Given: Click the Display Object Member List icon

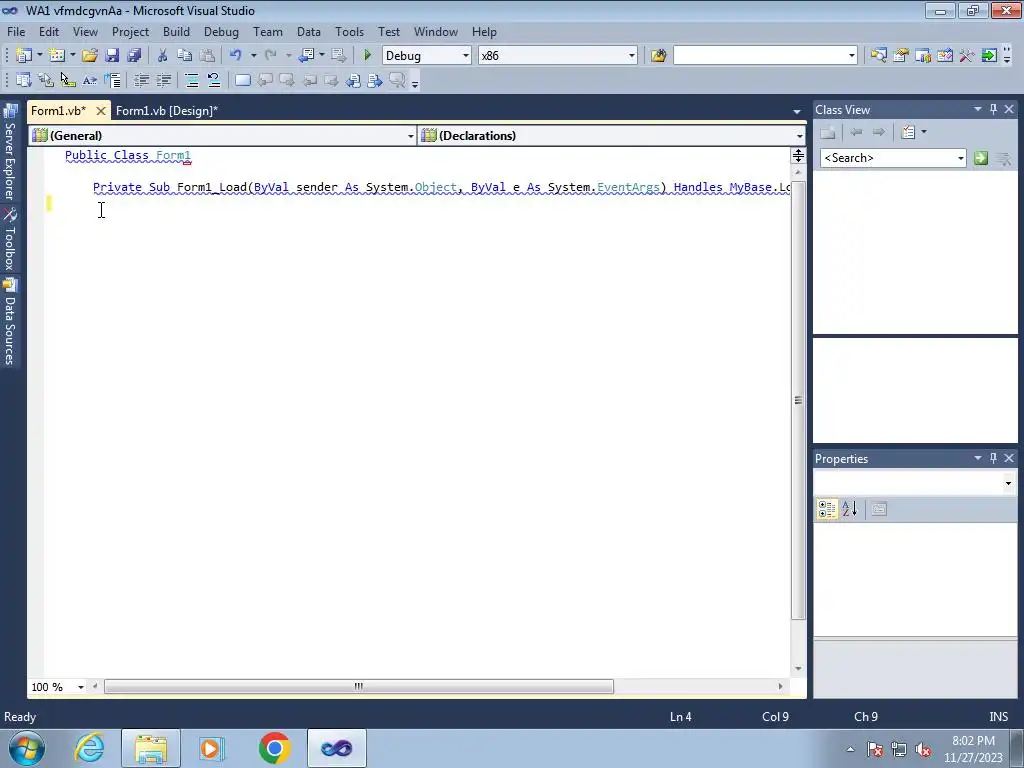Looking at the screenshot, I should pyautogui.click(x=24, y=80).
